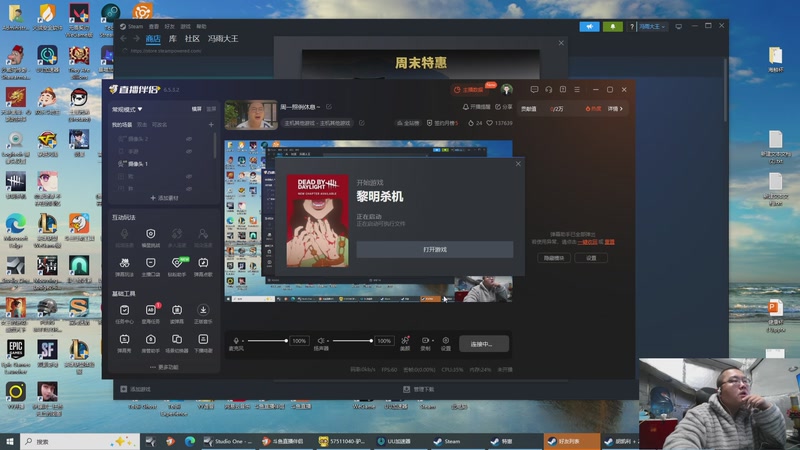The width and height of the screenshot is (800, 450).
Task: Click the speaker volume slider handle
Action: pos(371,341)
